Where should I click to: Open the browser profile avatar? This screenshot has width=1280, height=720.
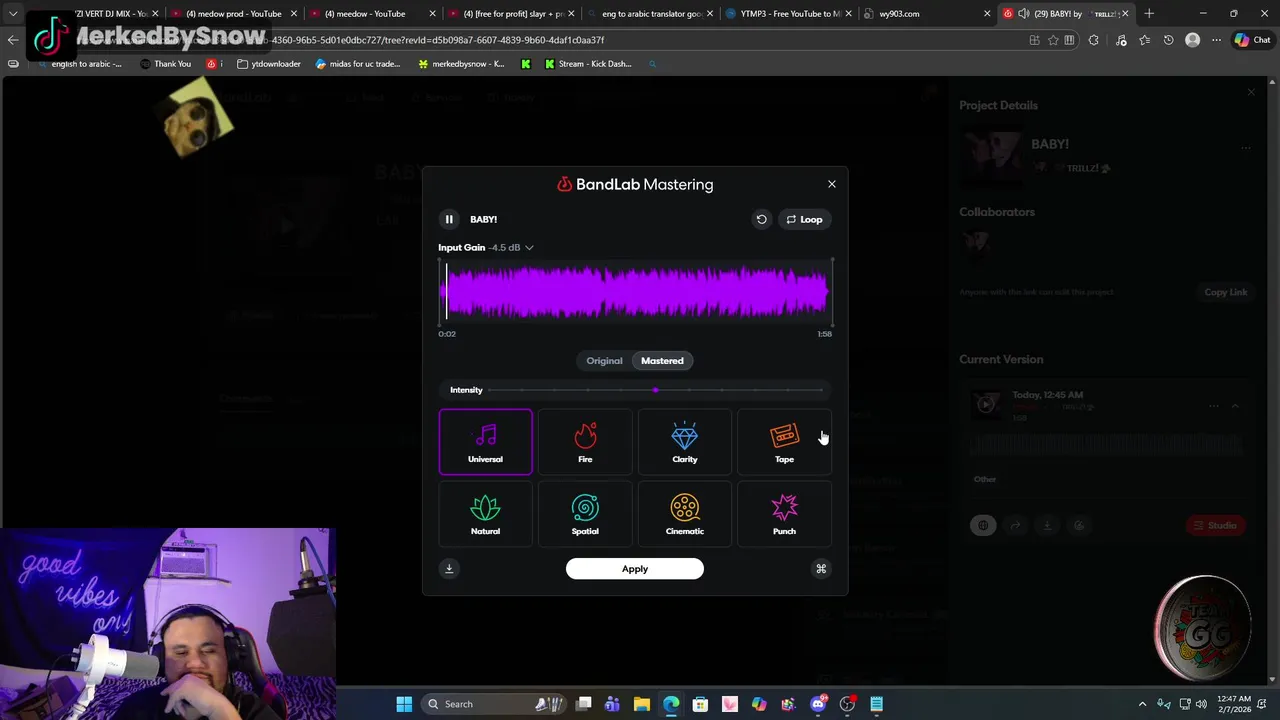coord(1192,40)
